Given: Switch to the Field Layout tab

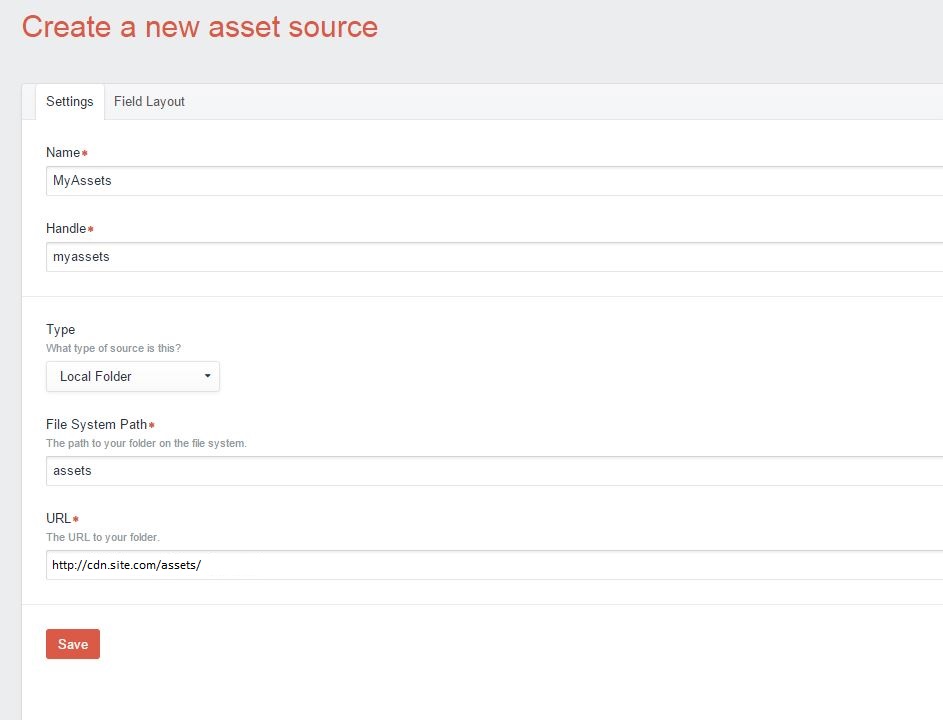Looking at the screenshot, I should click(149, 102).
